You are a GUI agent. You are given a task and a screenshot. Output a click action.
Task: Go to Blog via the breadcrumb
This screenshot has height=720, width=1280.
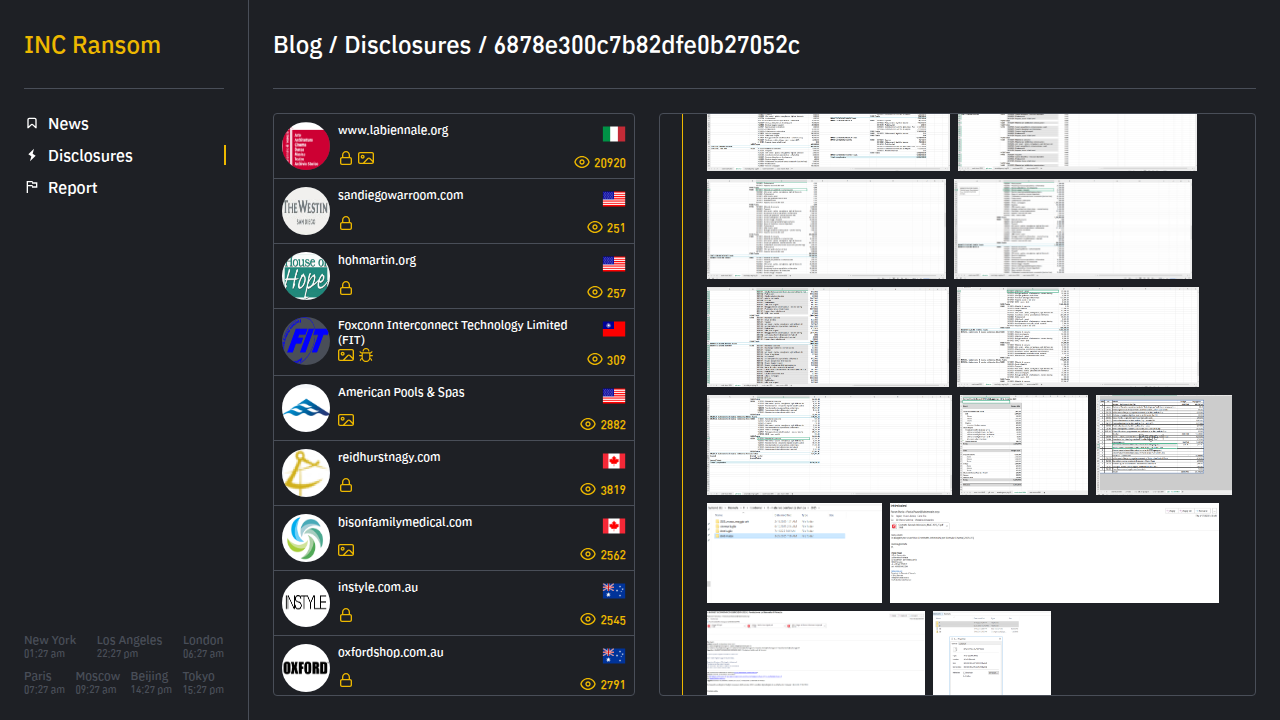click(x=297, y=45)
